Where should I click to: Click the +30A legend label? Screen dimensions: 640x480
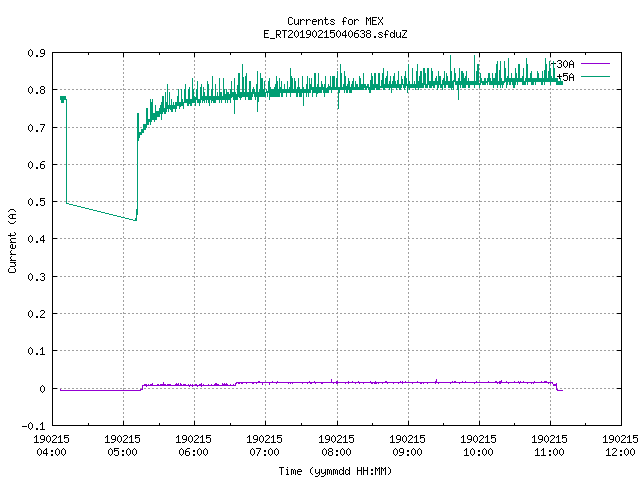tap(563, 64)
